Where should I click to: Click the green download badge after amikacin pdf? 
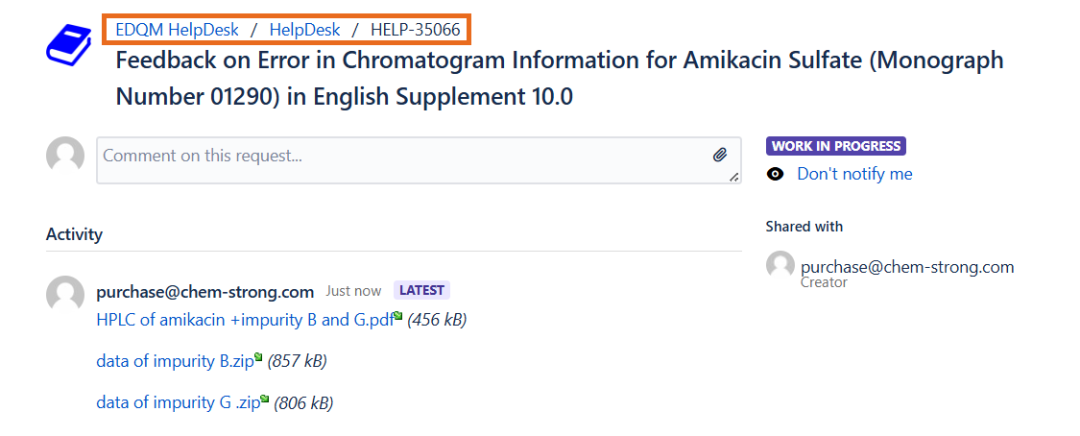coord(397,315)
